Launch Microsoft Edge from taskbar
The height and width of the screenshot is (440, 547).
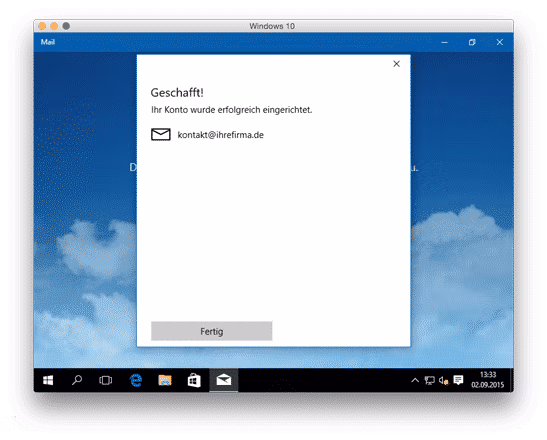136,380
